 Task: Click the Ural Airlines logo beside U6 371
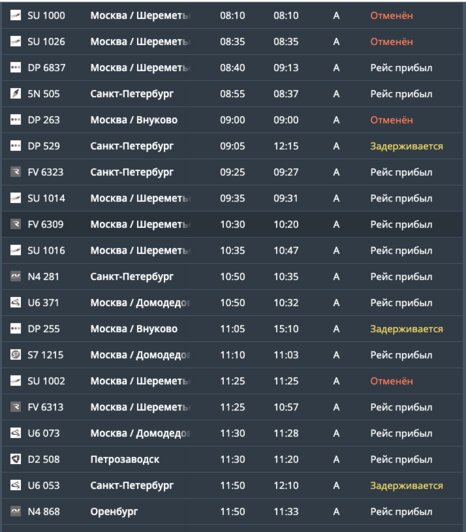[15, 302]
